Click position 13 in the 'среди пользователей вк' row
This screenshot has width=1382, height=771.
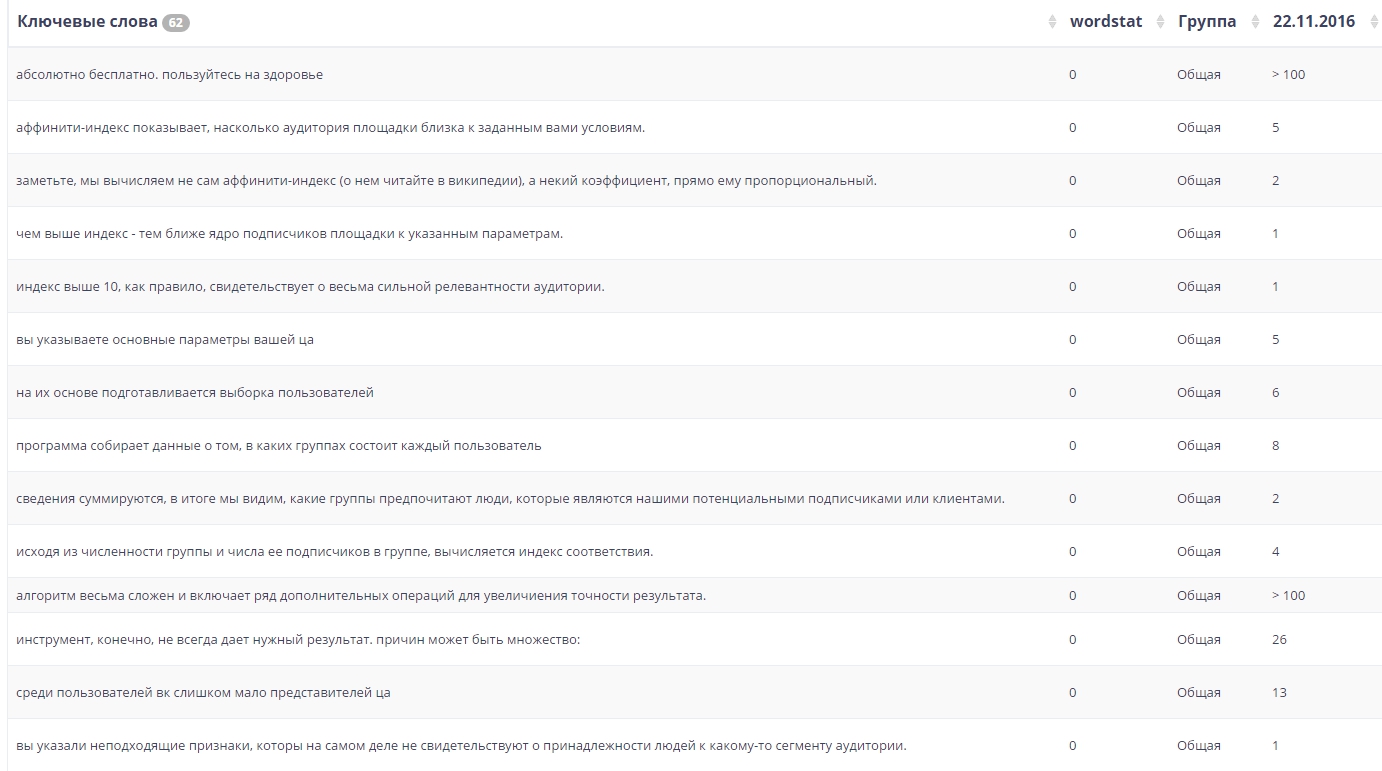point(1279,693)
